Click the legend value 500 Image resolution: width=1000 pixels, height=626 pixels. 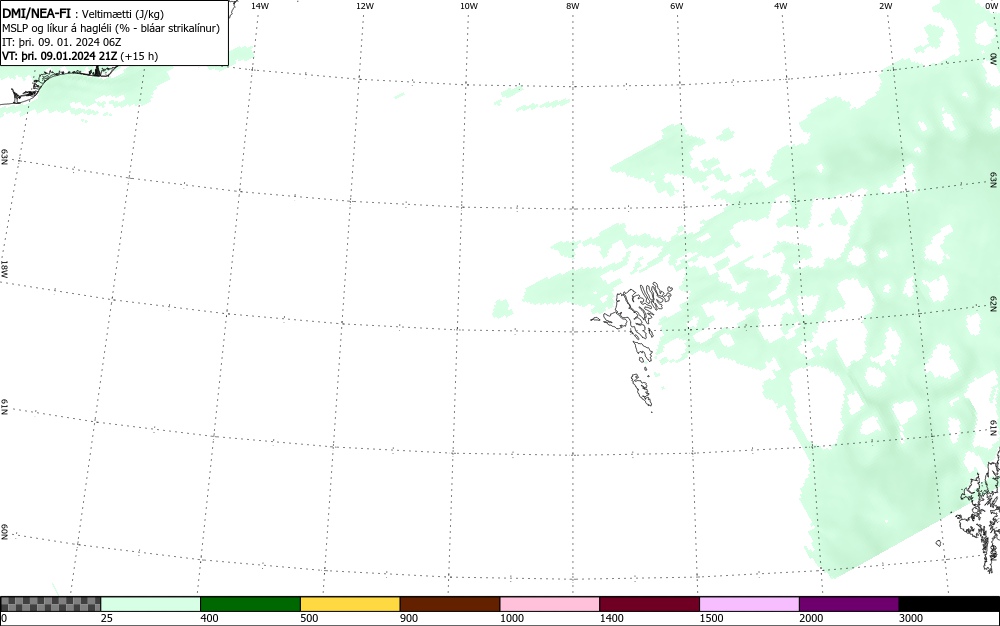point(309,618)
